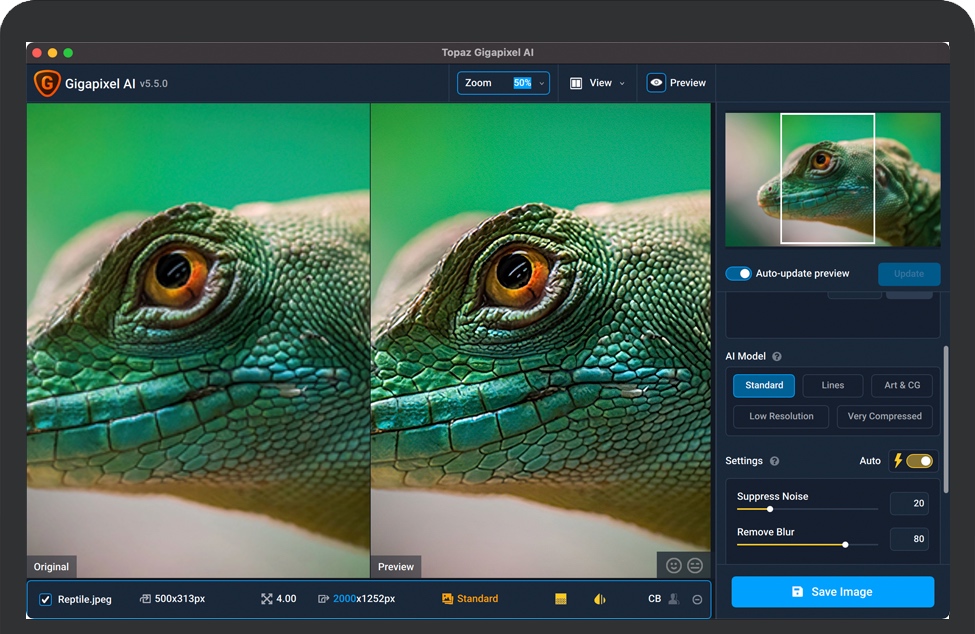Toggle Auto-update preview switch
The image size is (975, 634).
click(739, 274)
